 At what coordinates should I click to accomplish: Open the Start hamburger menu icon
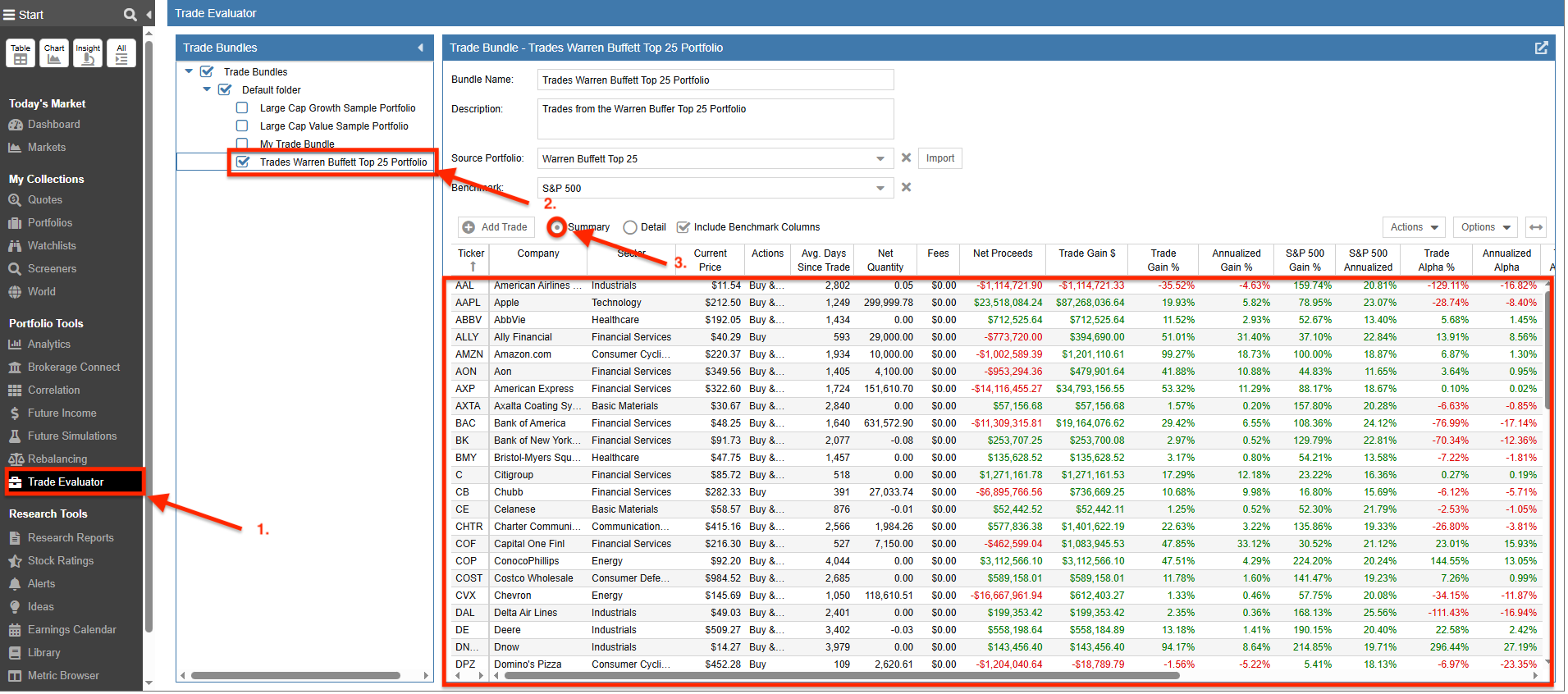(9, 15)
